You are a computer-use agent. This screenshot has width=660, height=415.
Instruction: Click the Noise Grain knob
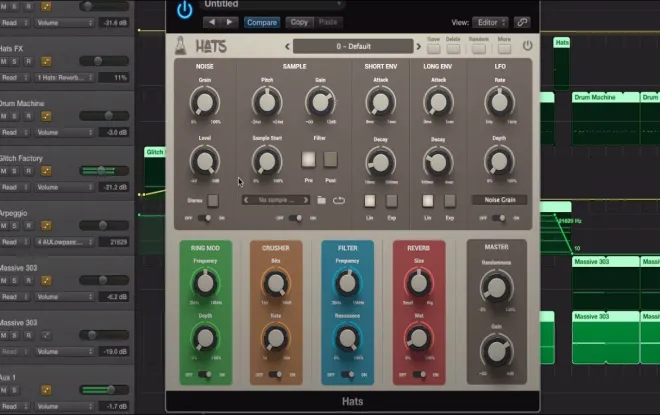click(x=205, y=102)
